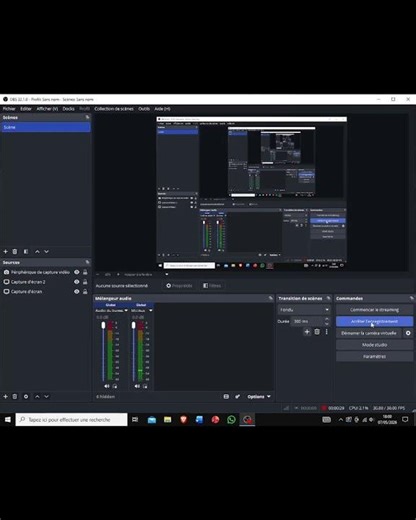416x520 pixels.
Task: Open the Fichier menu
Action: 9,109
